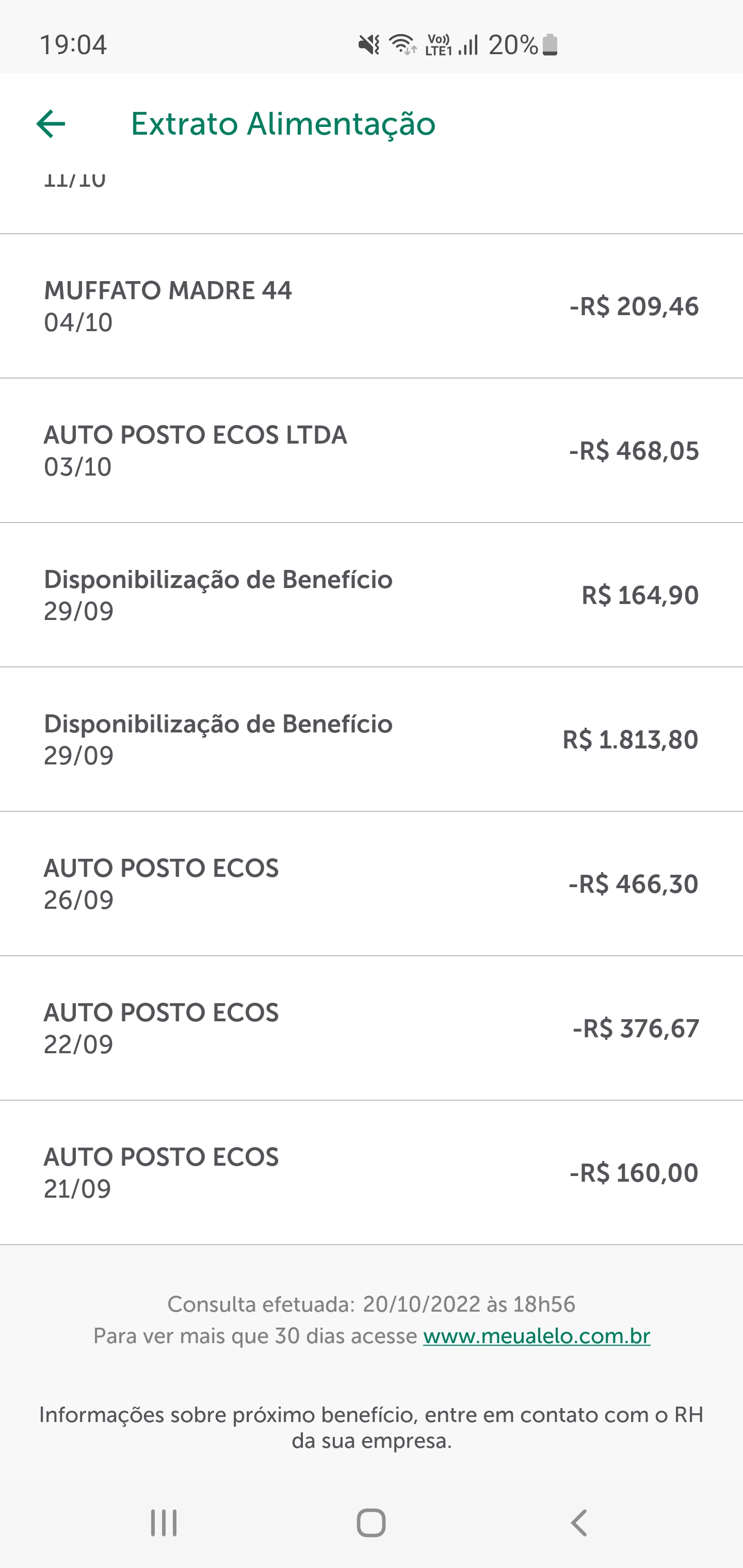Tap the clock showing 19:04

74,45
